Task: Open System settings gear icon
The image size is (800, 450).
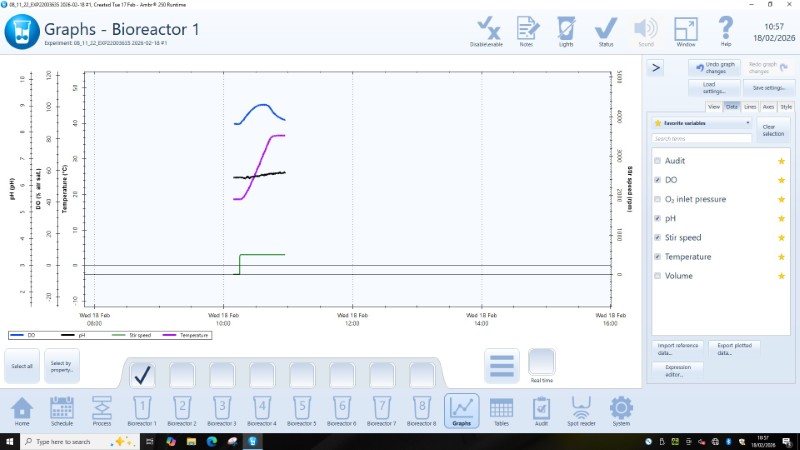Action: (621, 409)
